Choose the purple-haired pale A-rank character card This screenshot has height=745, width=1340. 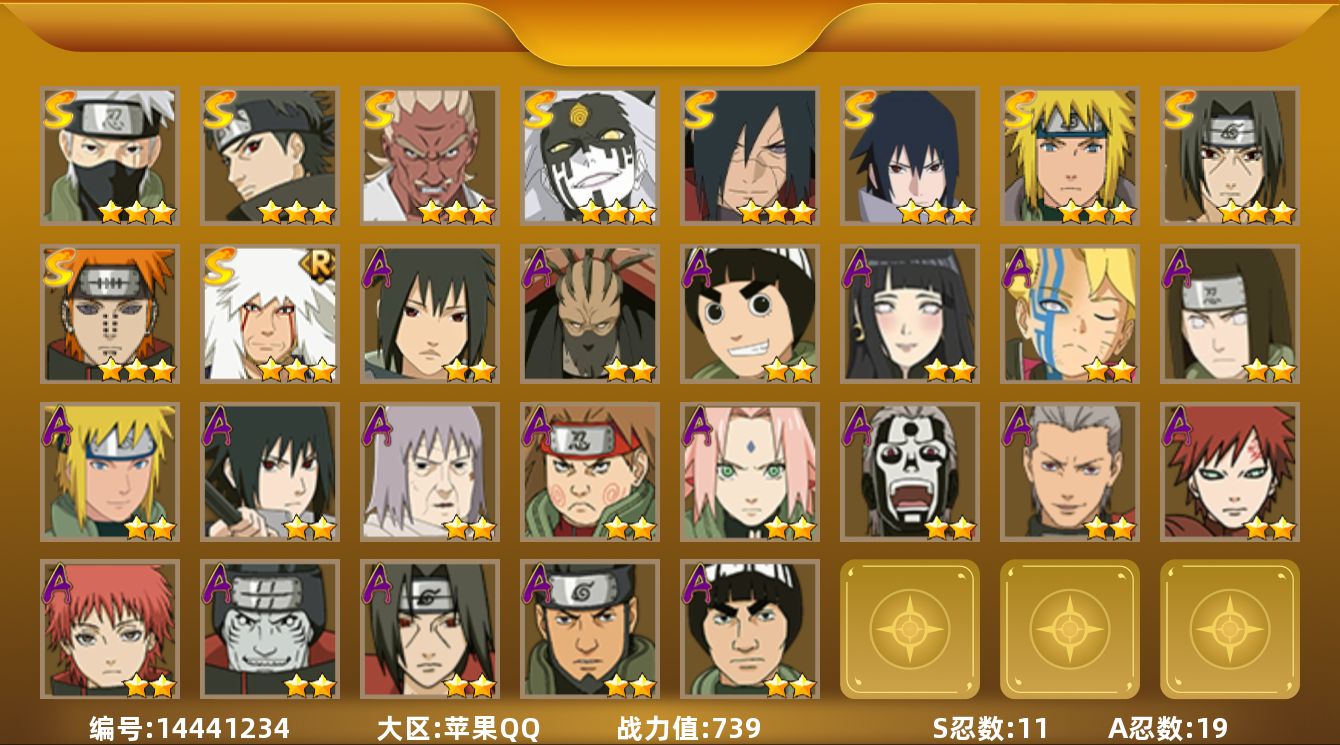tap(430, 472)
